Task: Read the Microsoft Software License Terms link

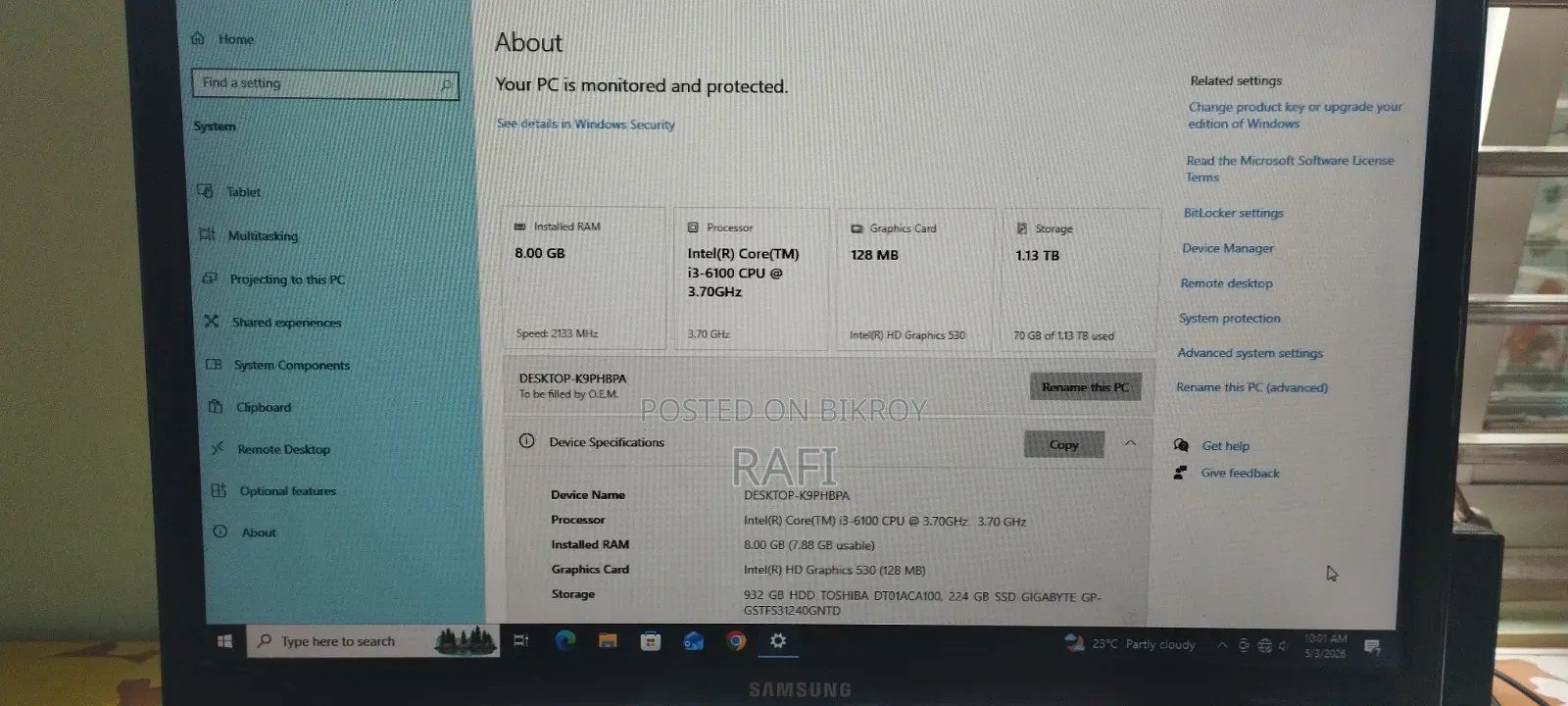Action: [1290, 169]
